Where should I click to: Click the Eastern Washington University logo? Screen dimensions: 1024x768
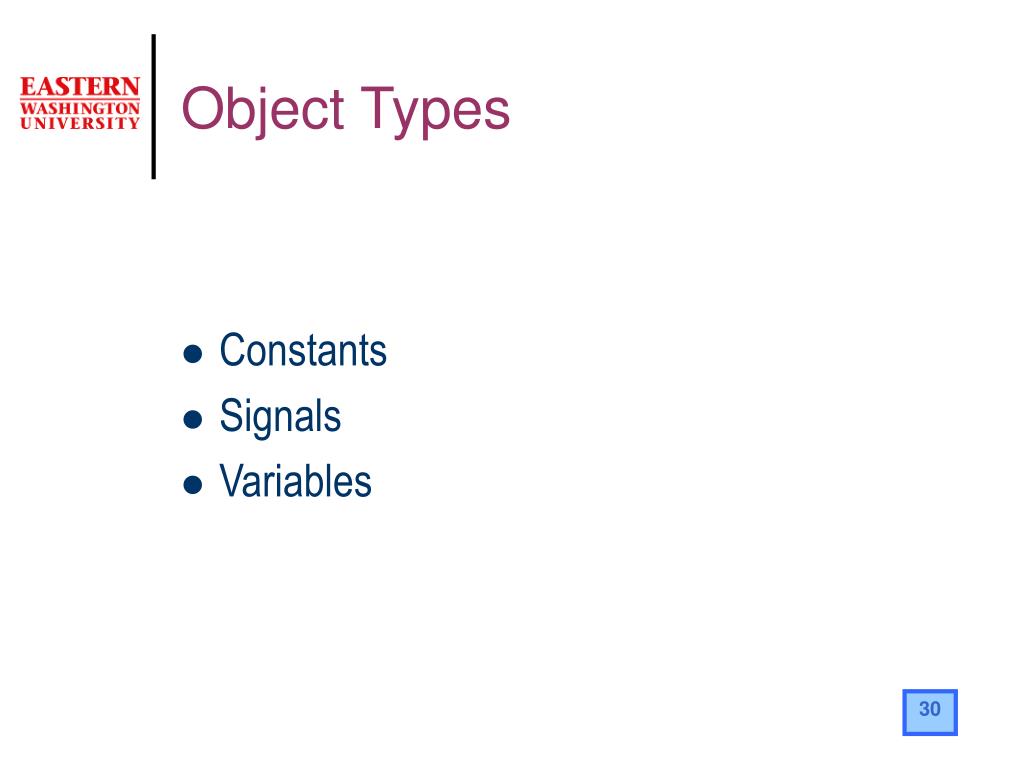(80, 103)
